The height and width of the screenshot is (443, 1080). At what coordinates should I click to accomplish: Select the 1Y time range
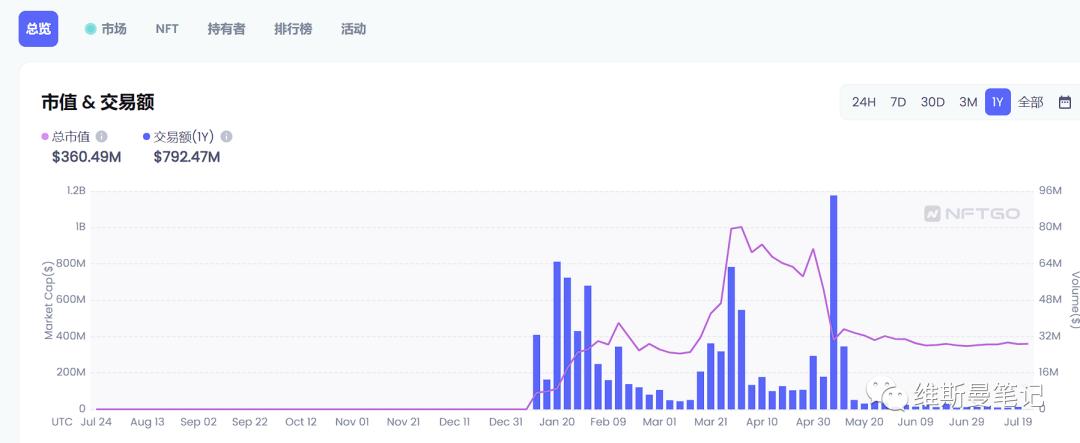click(x=997, y=102)
